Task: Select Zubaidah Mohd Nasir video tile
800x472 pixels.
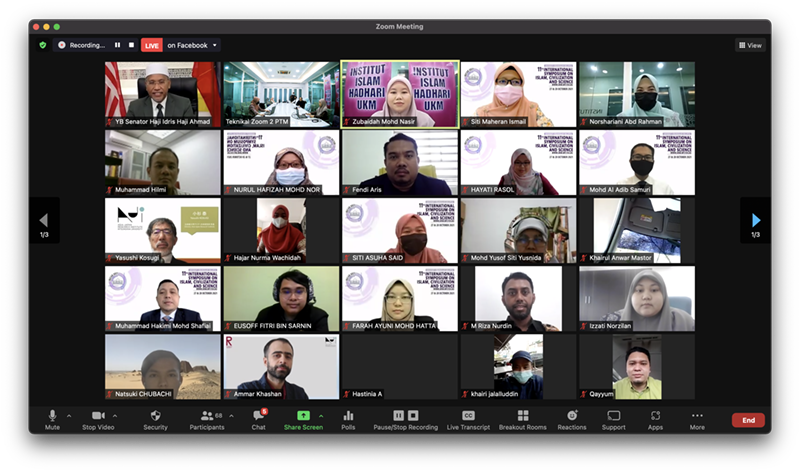Action: click(x=399, y=94)
